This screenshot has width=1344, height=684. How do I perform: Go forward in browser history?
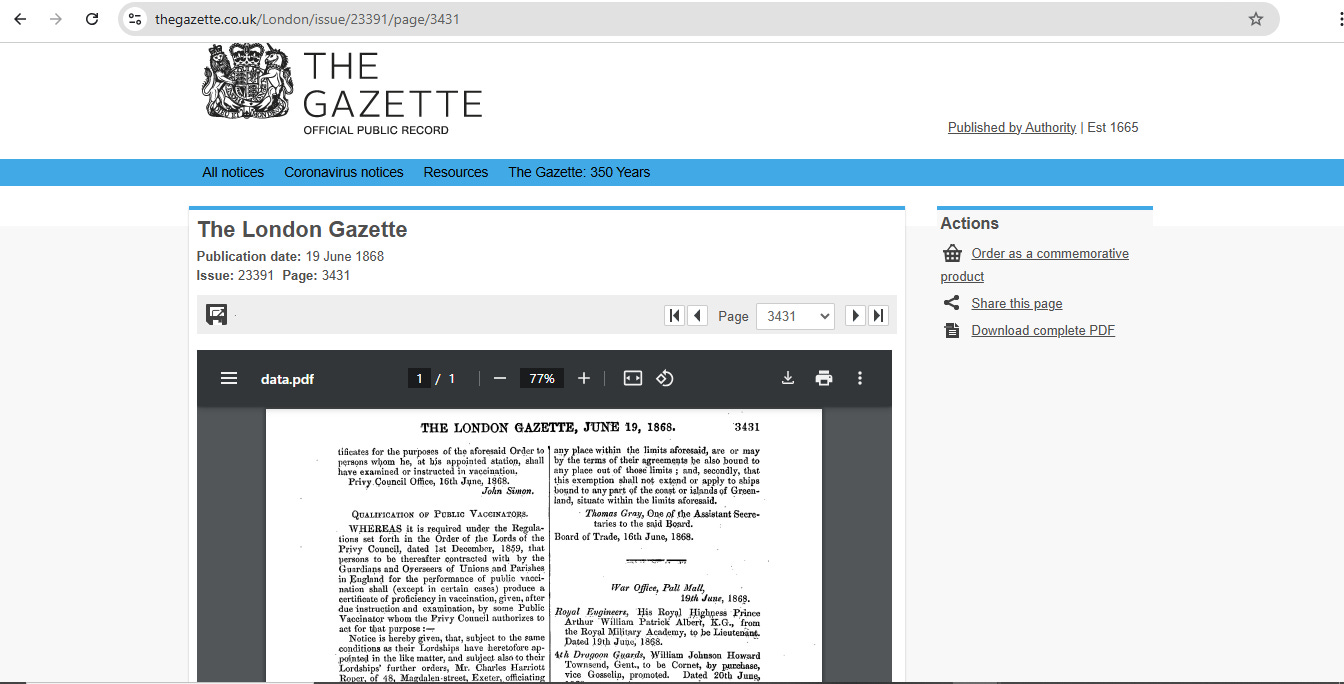coord(56,19)
